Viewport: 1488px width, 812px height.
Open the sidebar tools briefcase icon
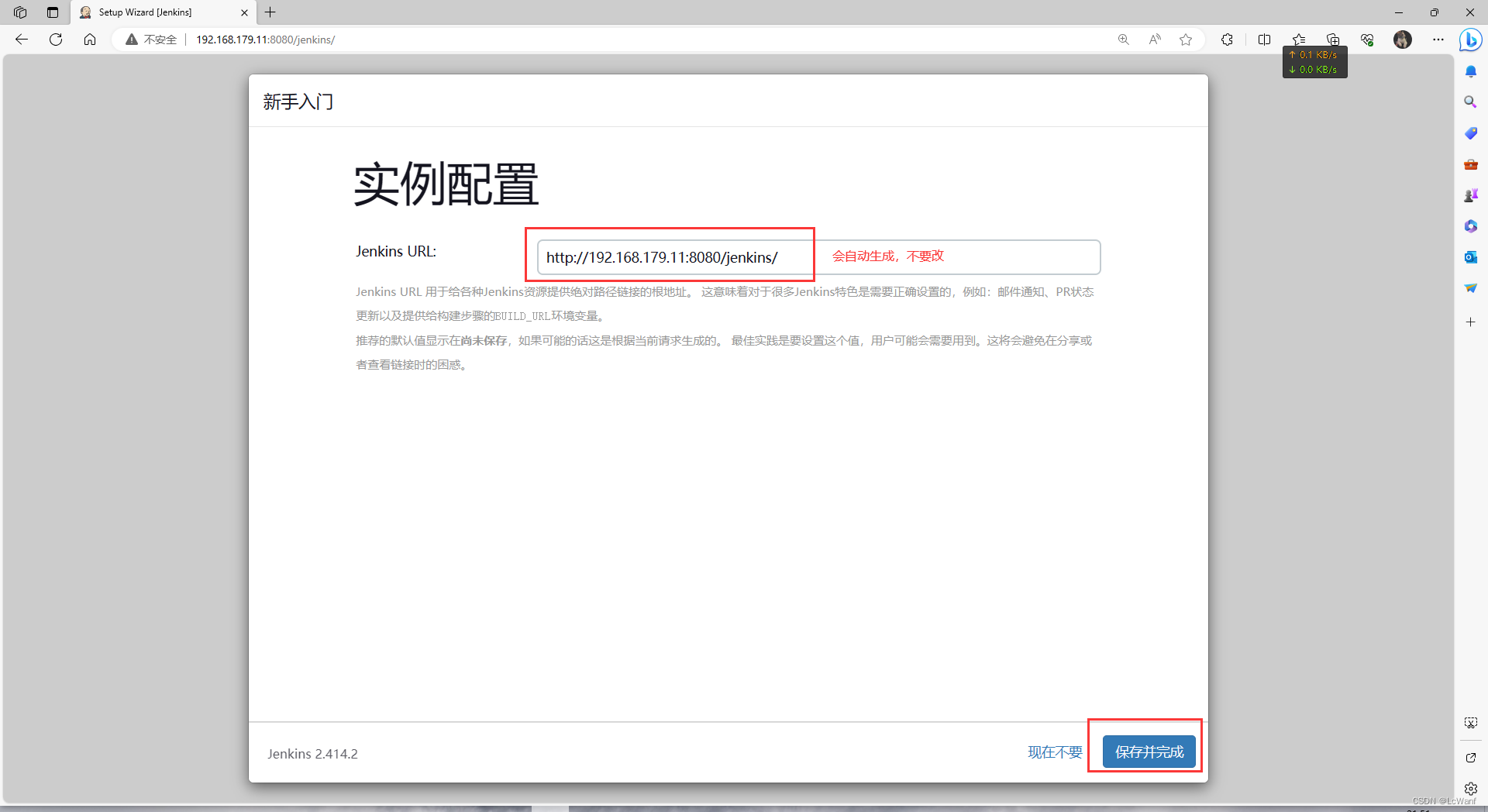point(1471,164)
